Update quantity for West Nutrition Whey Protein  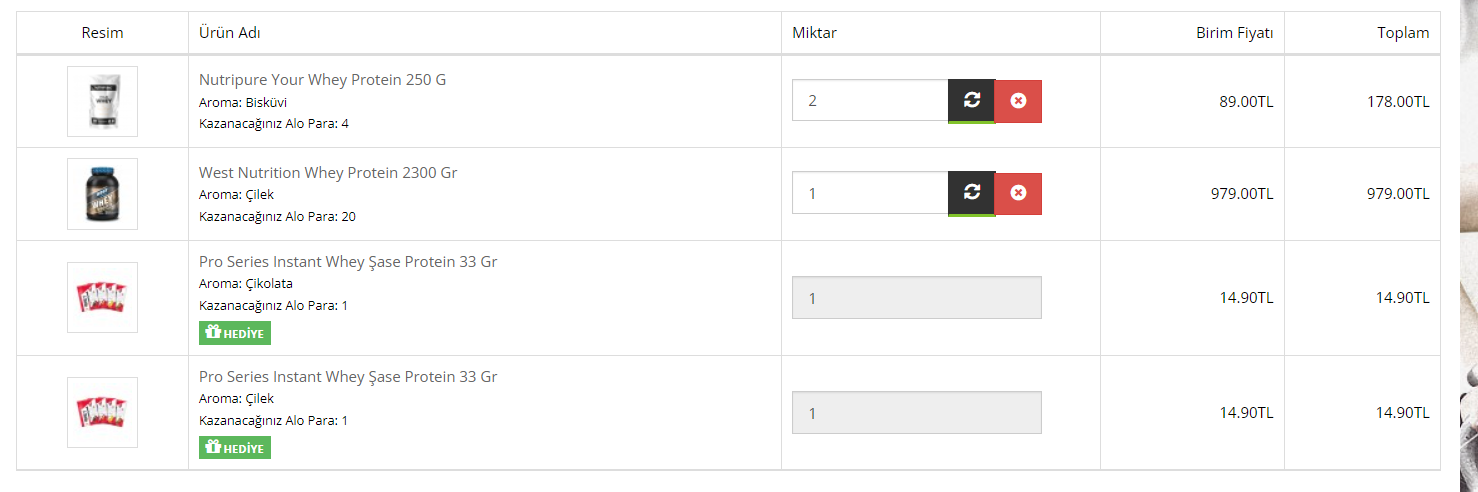971,193
